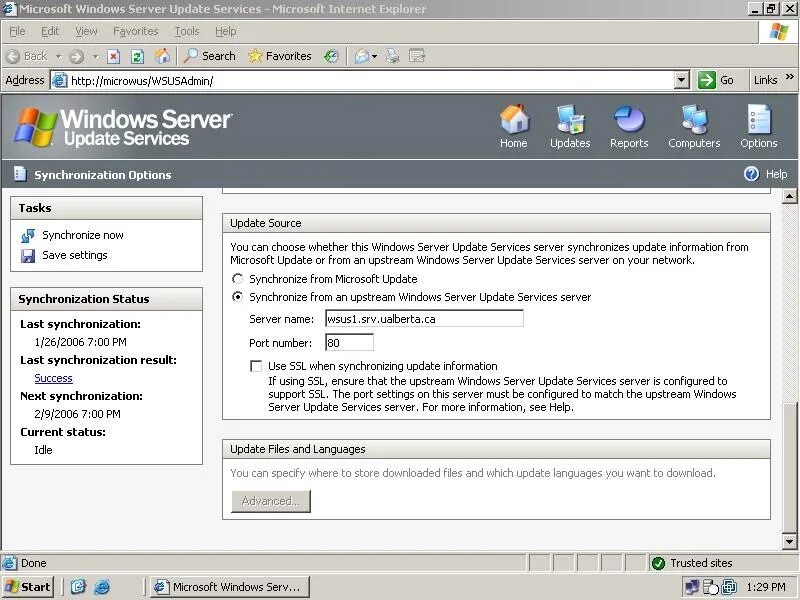Click the History toolbar icon

tap(331, 56)
